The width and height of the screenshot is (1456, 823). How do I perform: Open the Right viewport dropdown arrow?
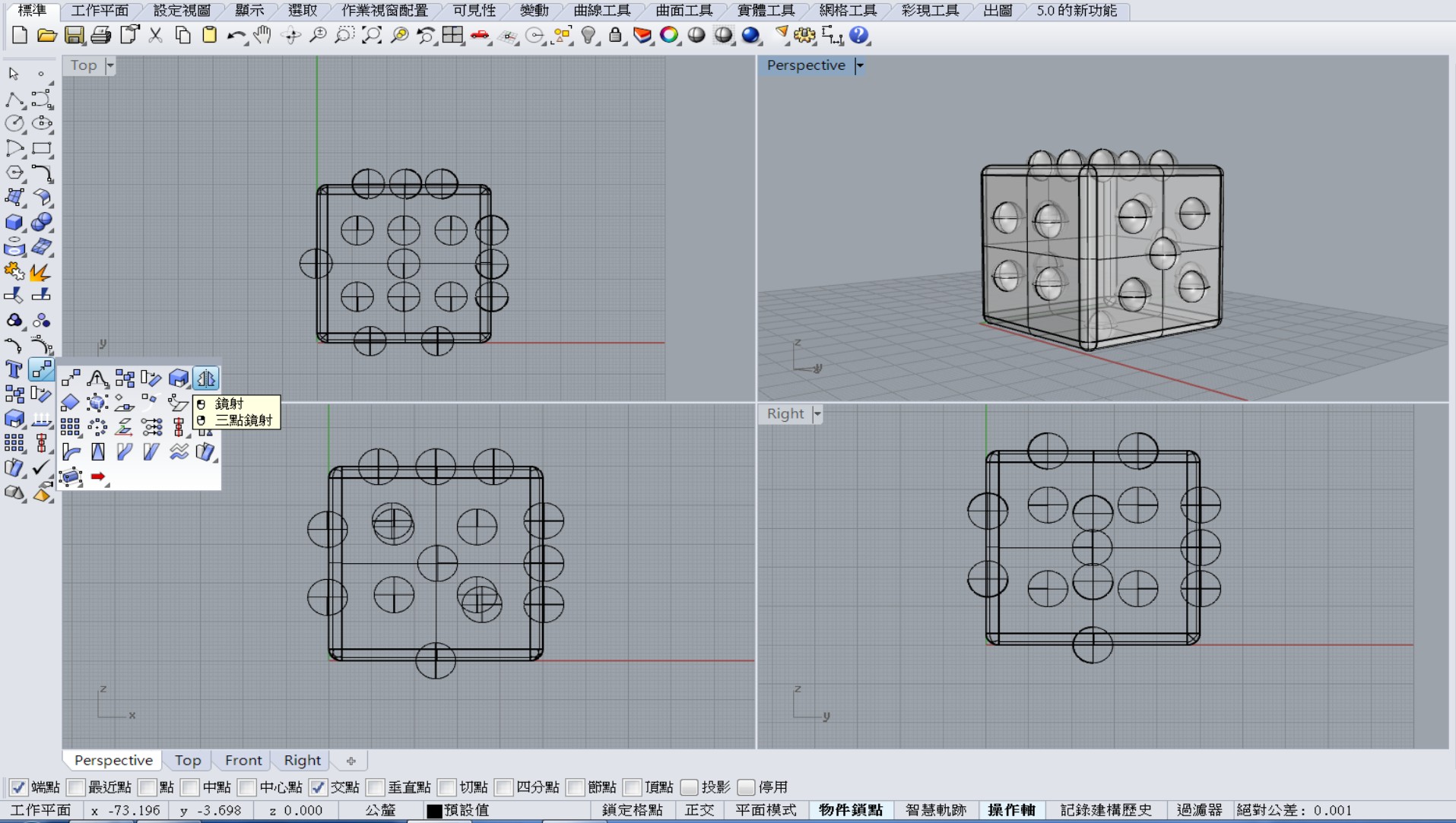(817, 414)
